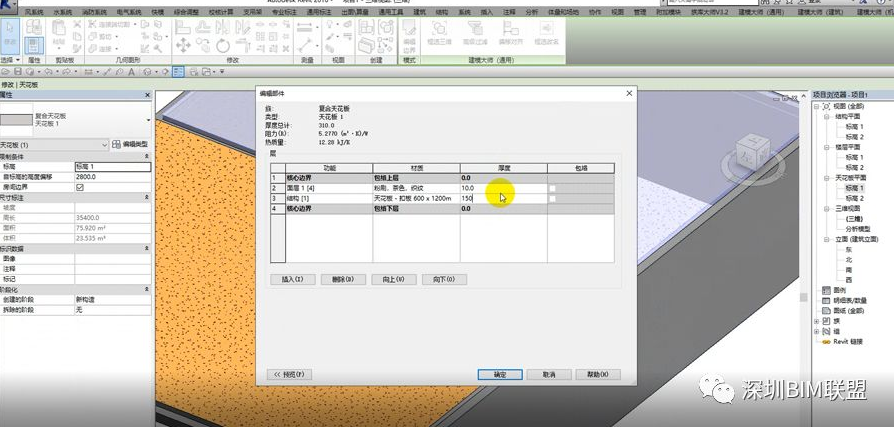Viewport: 894px width, 427px height.
Task: Open the 管理 ribbon tab
Action: click(640, 12)
